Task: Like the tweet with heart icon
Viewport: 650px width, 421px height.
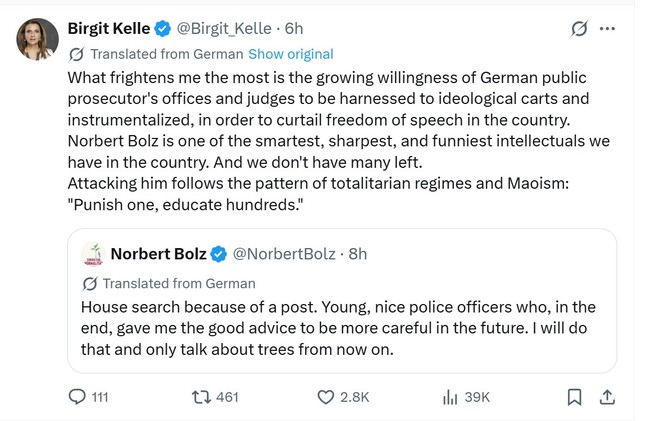Action: (x=325, y=397)
